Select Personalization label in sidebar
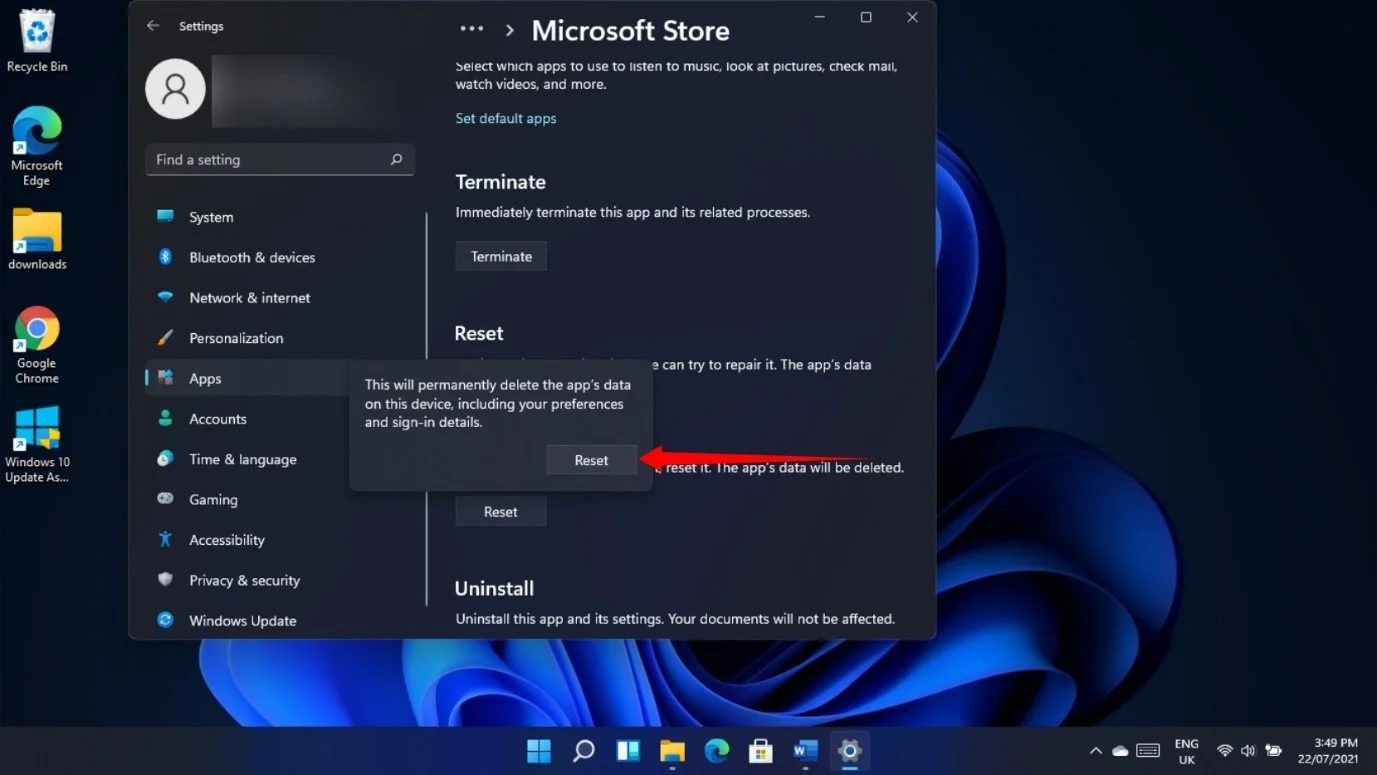The image size is (1377, 775). pyautogui.click(x=236, y=338)
